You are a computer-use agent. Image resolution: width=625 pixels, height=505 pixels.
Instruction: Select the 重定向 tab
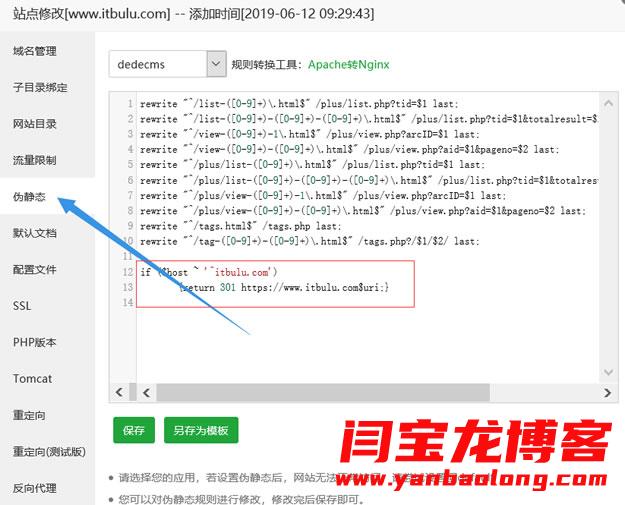point(29,415)
